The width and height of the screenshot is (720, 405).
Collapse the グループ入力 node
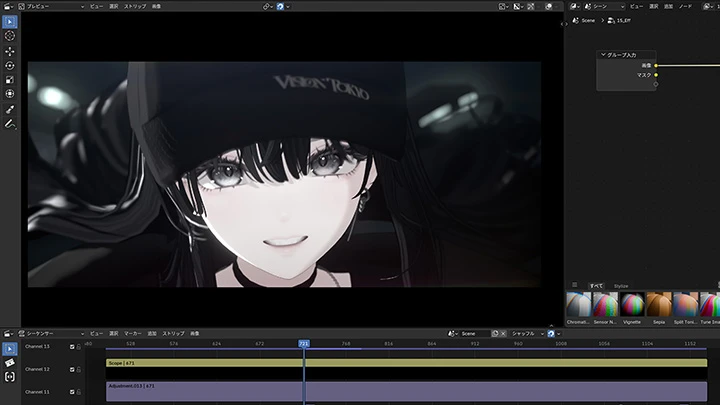[603, 55]
